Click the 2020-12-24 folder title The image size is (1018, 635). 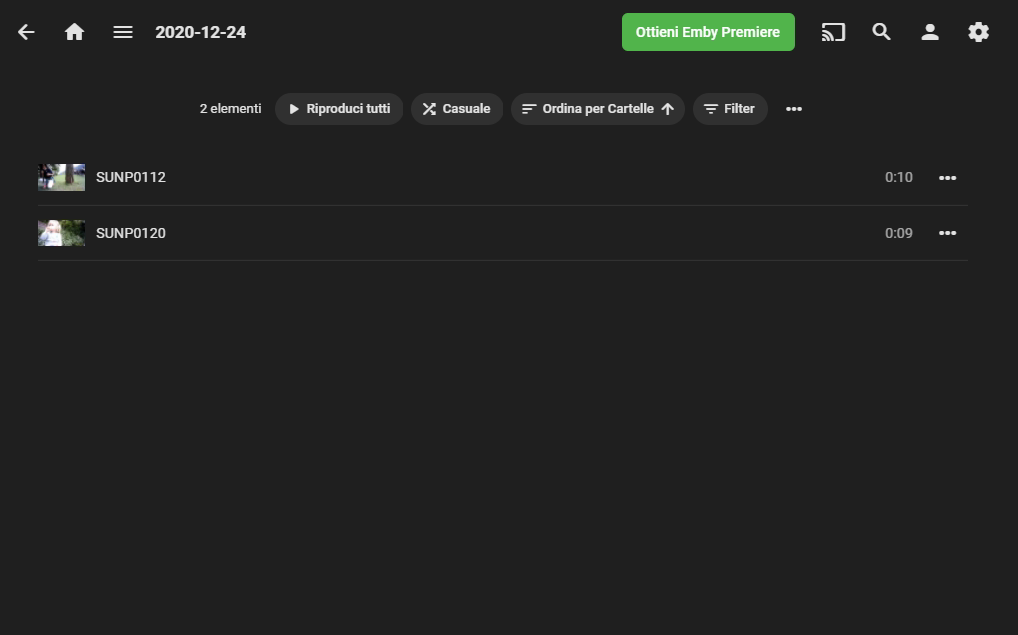click(200, 32)
